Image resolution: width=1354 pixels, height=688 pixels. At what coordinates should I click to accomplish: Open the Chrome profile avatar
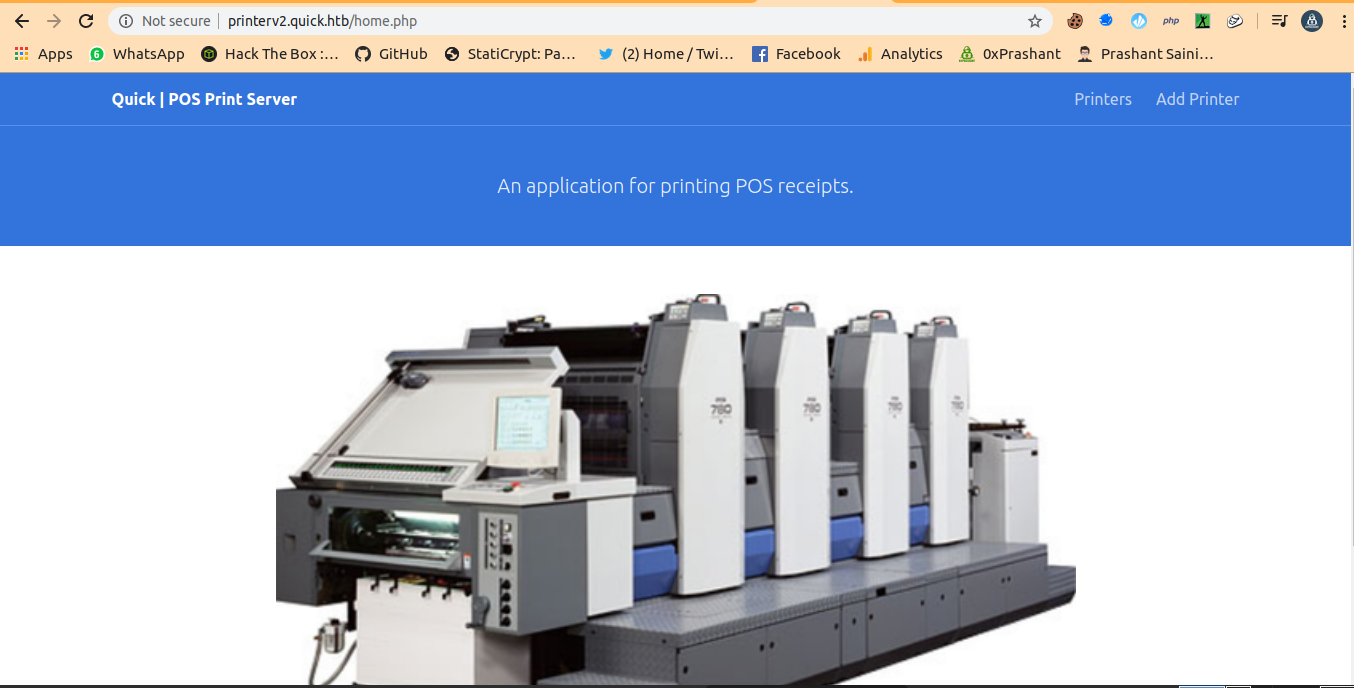(1312, 21)
